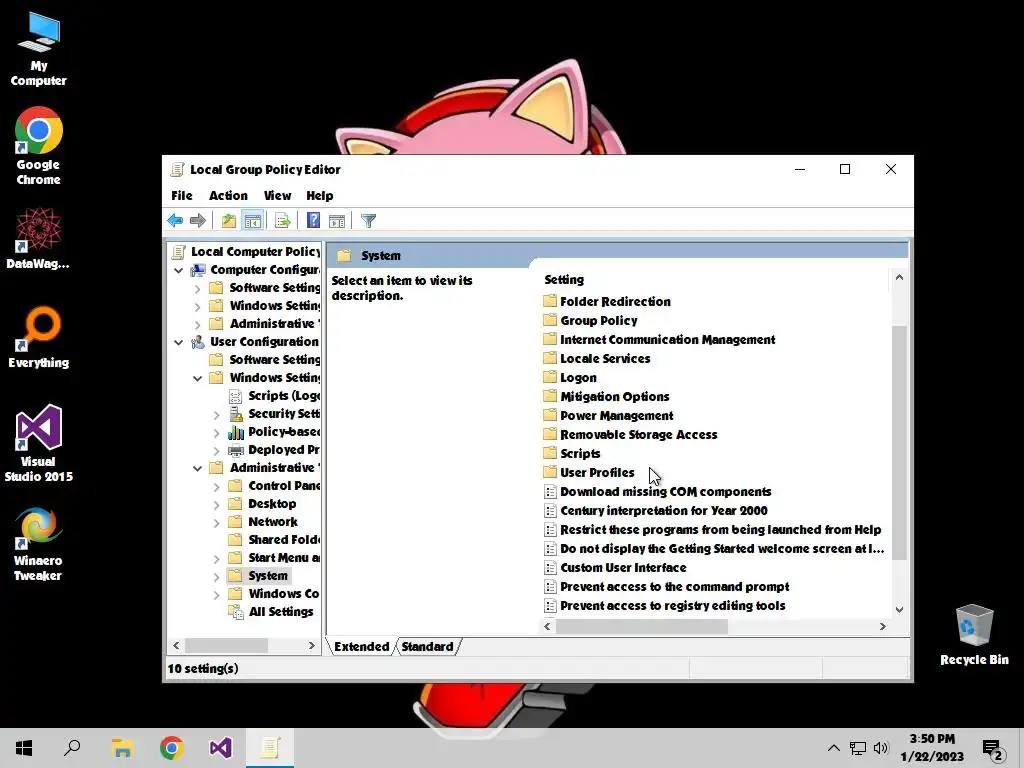Select Removable Storage Access folder

(638, 434)
